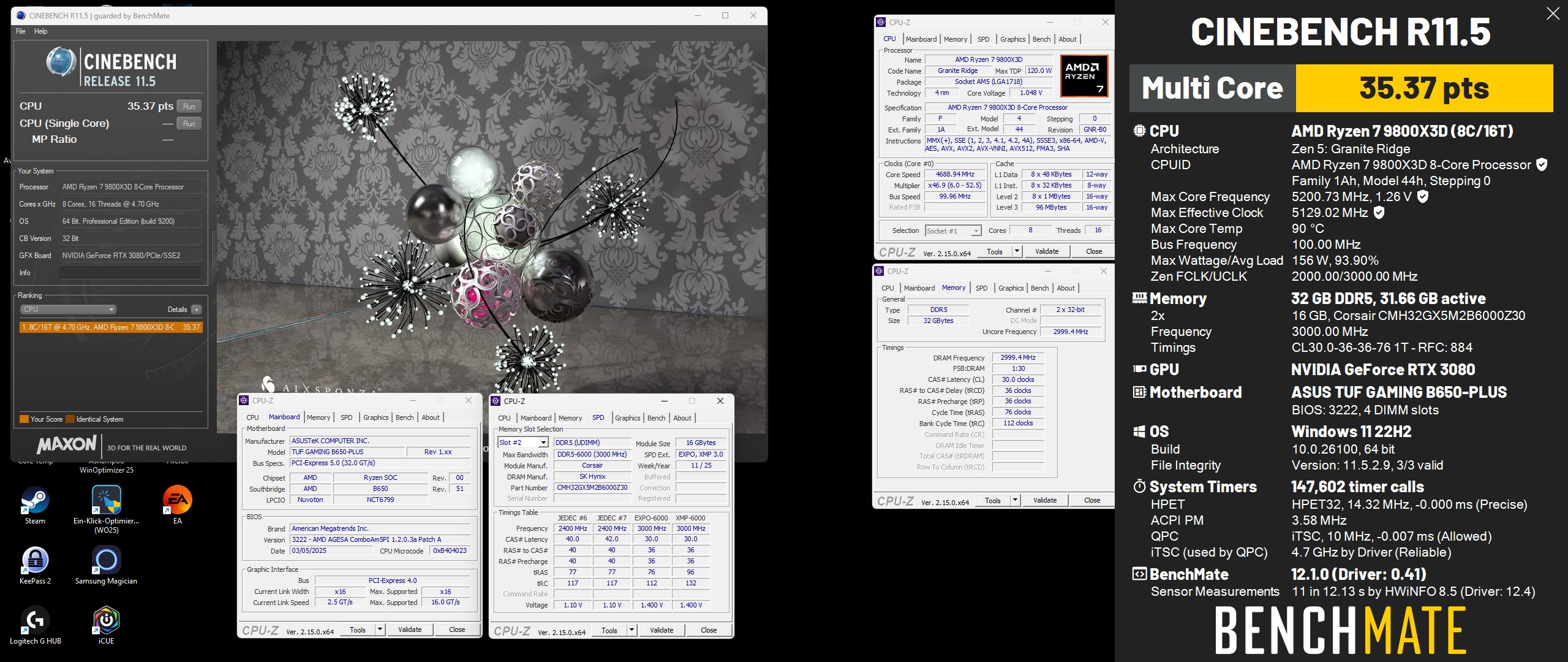Image resolution: width=1568 pixels, height=662 pixels.
Task: Click the System Timers stopwatch icon
Action: click(1139, 487)
